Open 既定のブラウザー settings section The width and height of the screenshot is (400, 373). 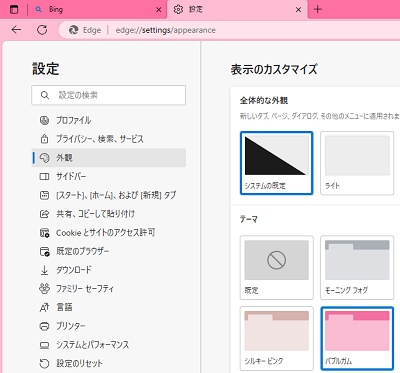click(x=109, y=251)
